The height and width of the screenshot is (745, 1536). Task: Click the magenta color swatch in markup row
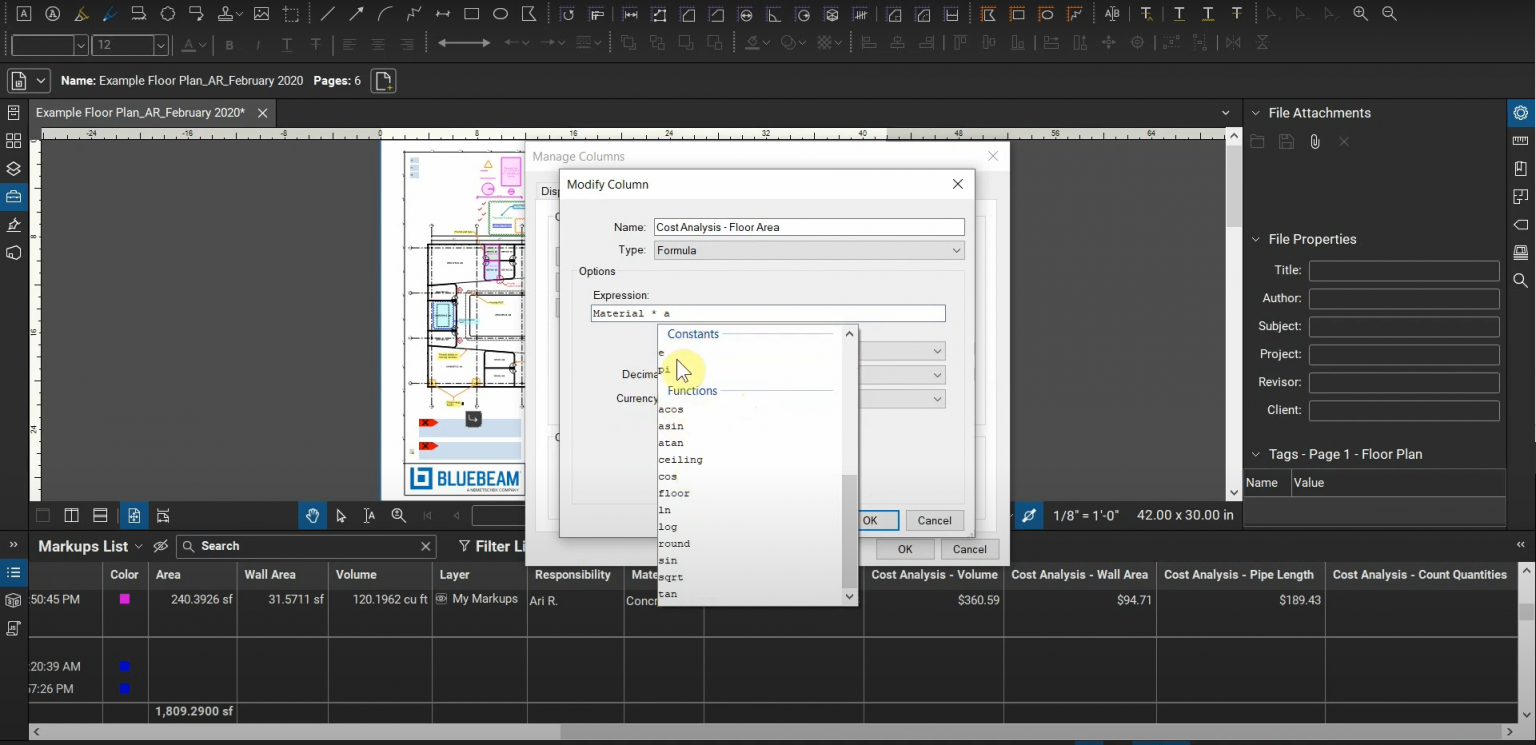pyautogui.click(x=123, y=600)
